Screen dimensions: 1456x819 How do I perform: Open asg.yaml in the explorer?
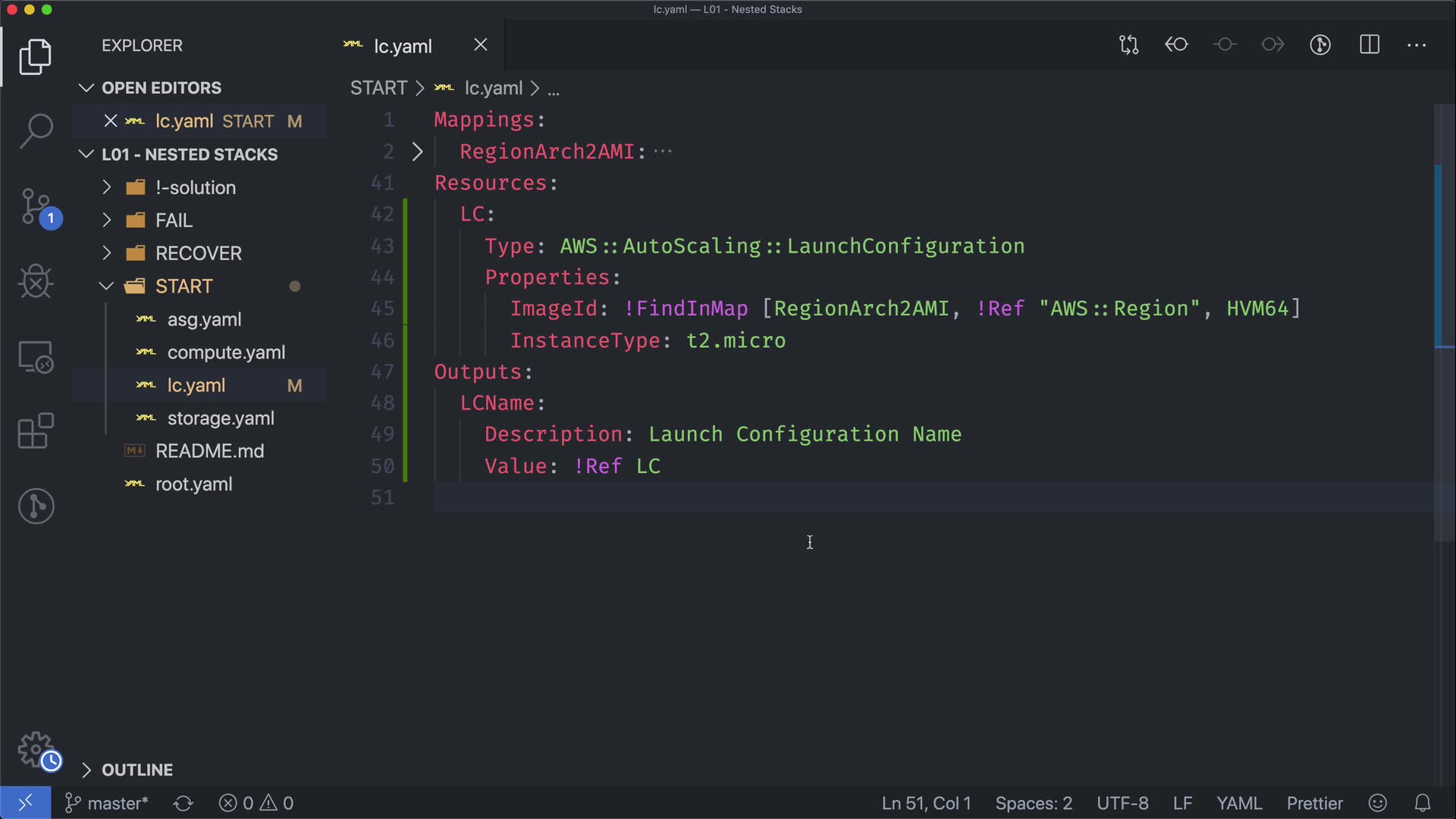204,319
